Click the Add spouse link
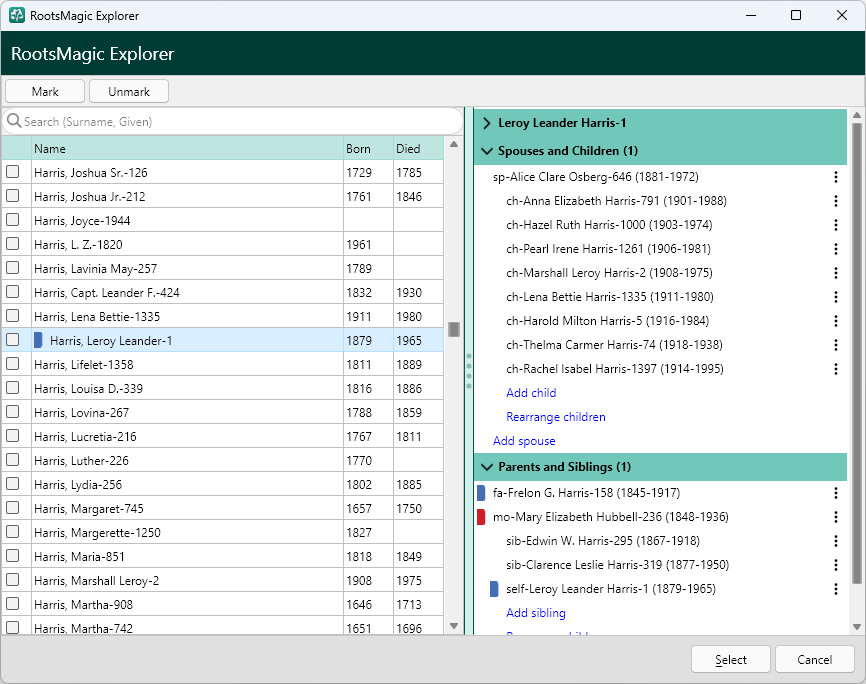Image resolution: width=866 pixels, height=684 pixels. point(524,441)
